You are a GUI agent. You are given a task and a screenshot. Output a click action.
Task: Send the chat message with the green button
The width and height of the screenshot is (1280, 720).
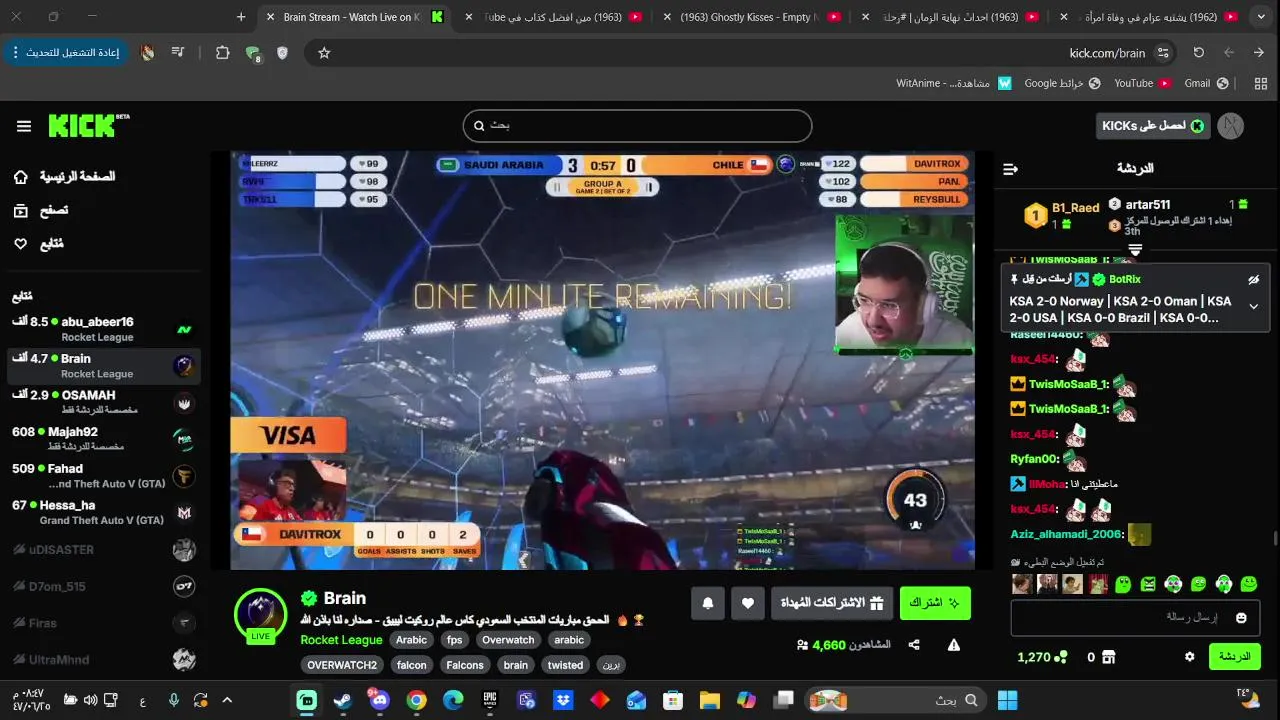[x=1234, y=657]
